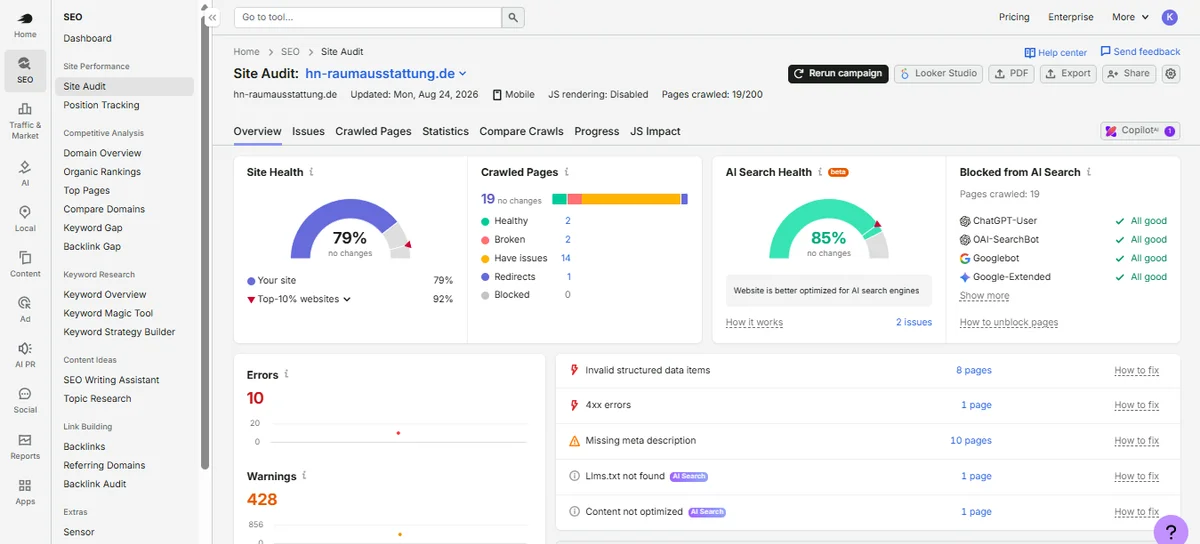Open Looker Studio export
The image size is (1200, 544).
[938, 73]
